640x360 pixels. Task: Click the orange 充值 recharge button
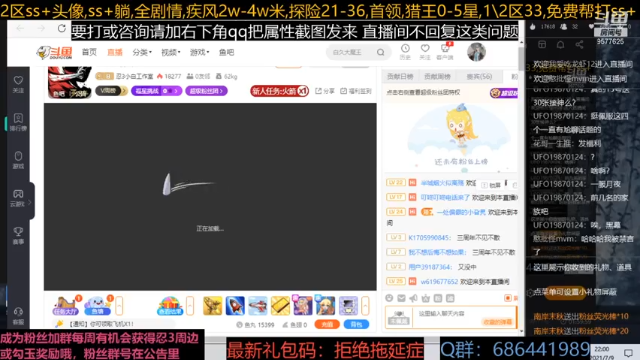click(x=327, y=324)
